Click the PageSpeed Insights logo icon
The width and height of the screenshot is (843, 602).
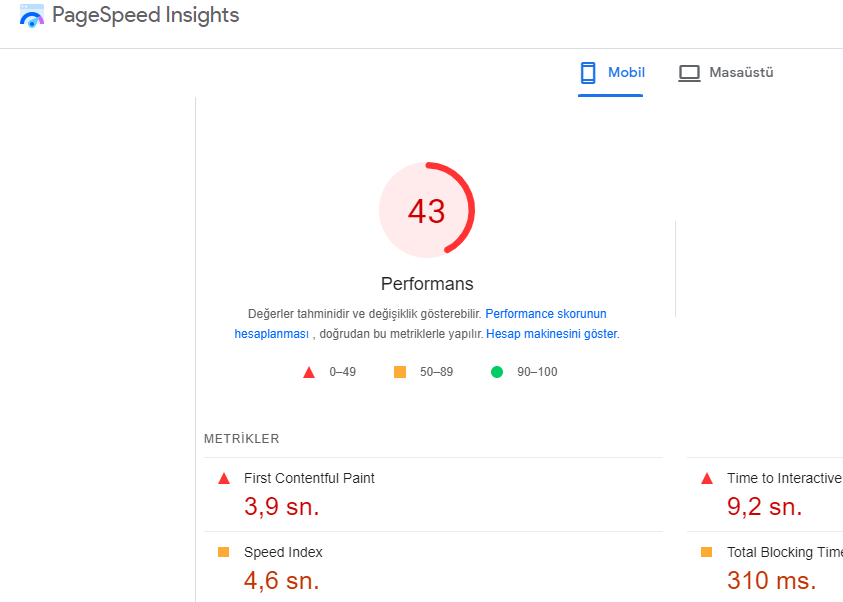[x=32, y=16]
